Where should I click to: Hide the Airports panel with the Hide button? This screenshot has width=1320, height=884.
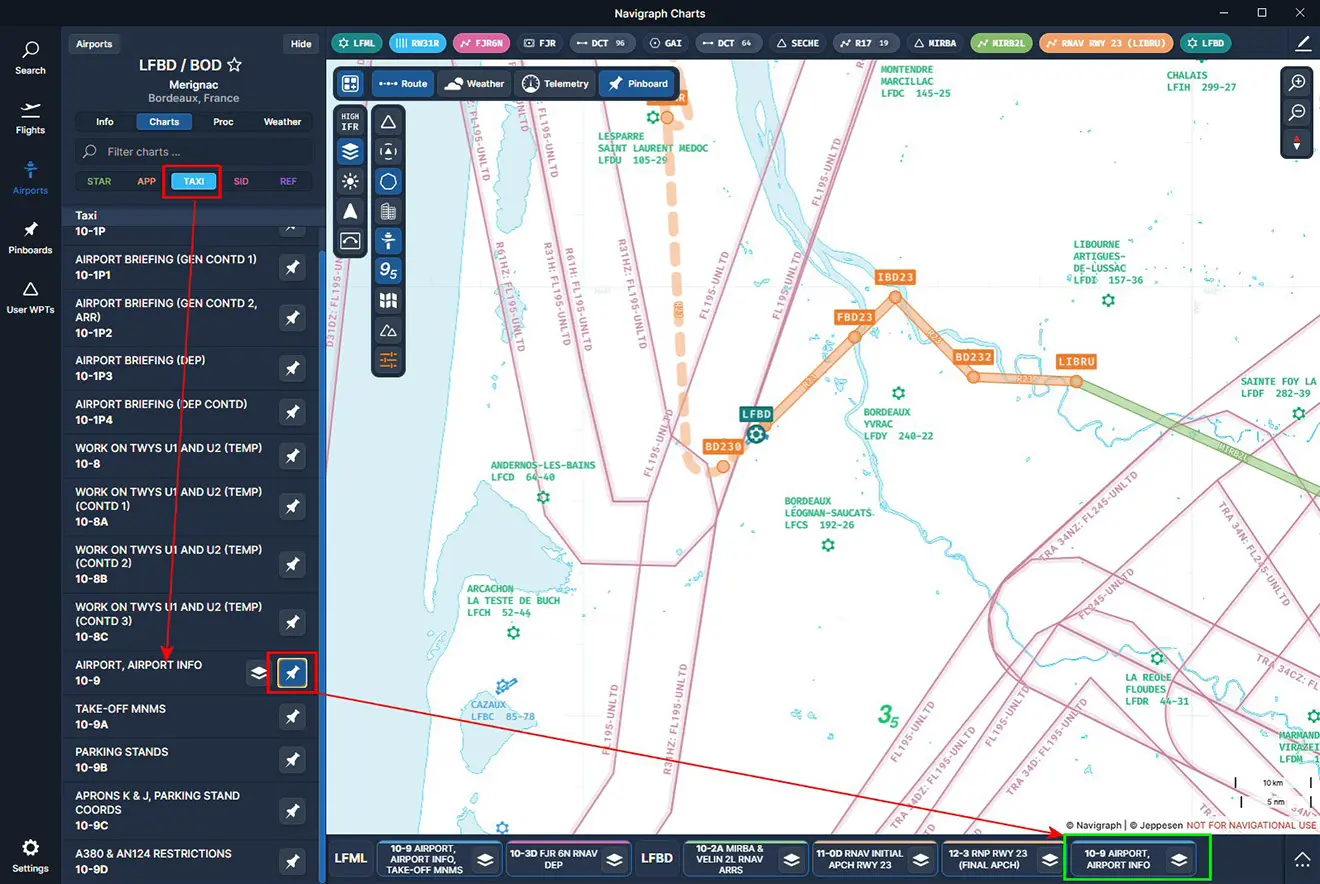(301, 44)
